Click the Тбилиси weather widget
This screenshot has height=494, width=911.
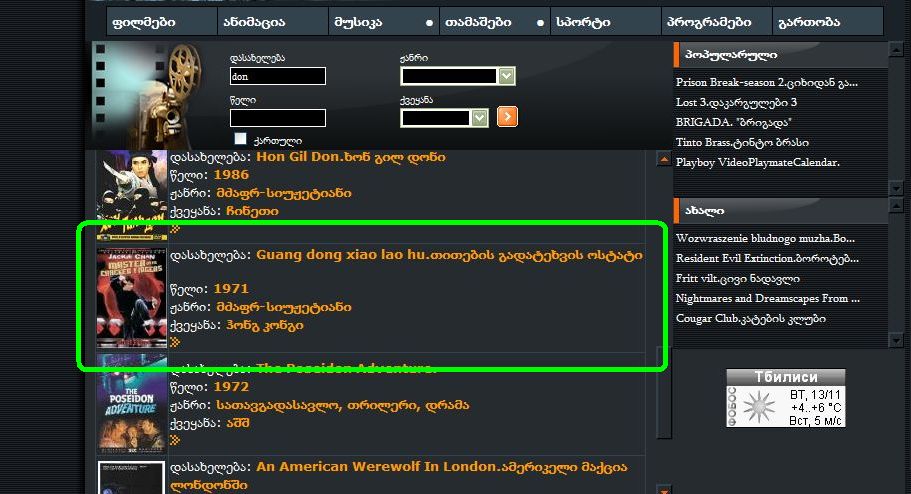786,398
